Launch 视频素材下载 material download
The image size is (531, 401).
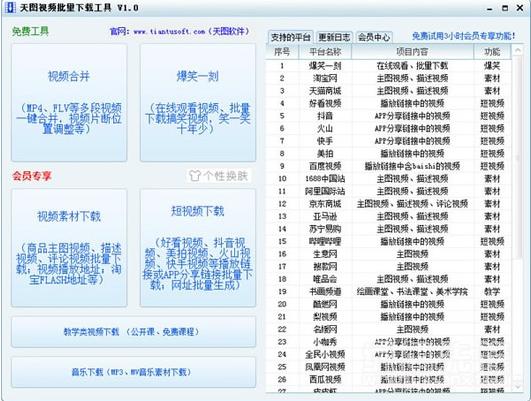[69, 248]
